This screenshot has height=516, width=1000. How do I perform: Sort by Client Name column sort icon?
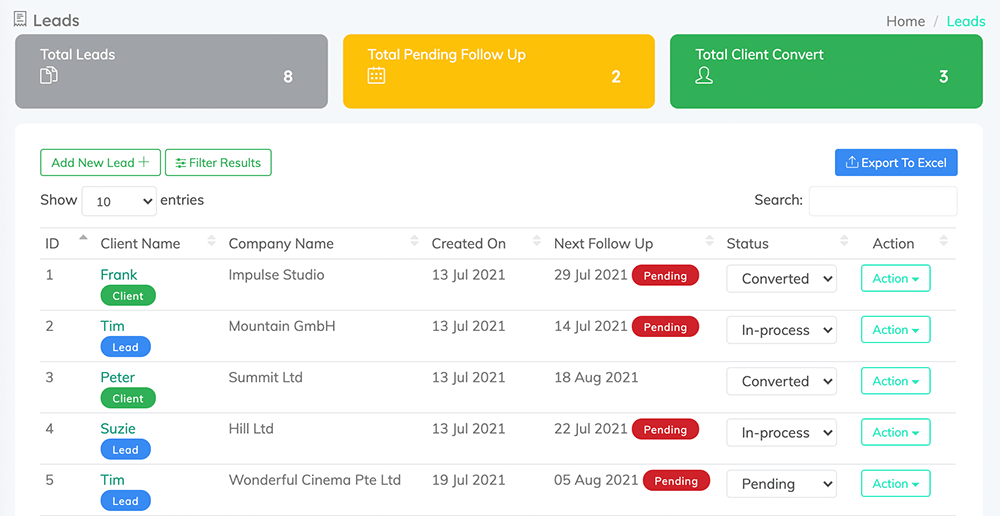211,242
